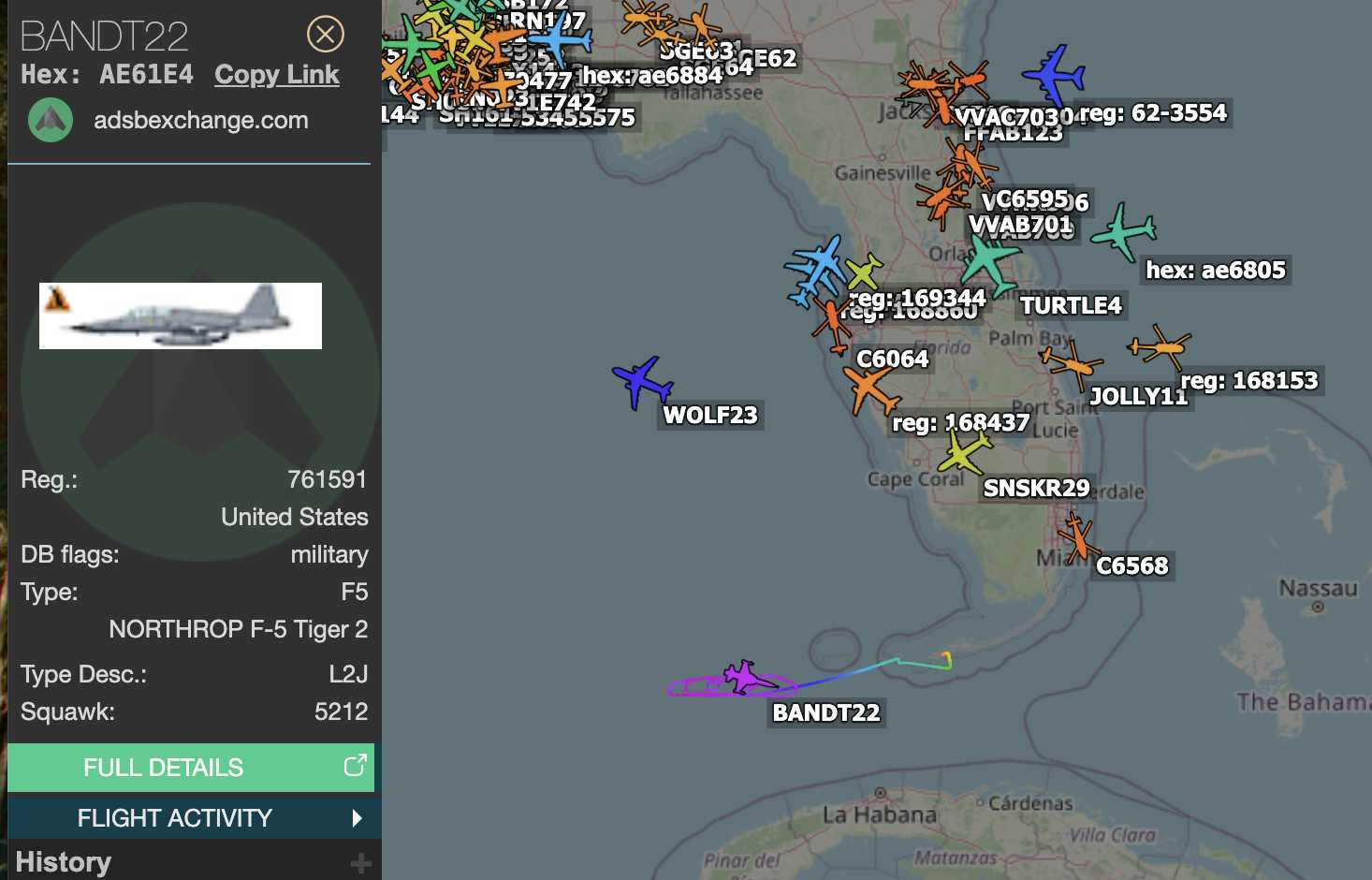Expand the FLIGHT ACTIVITY section
Image resolution: width=1372 pixels, height=880 pixels.
point(191,818)
